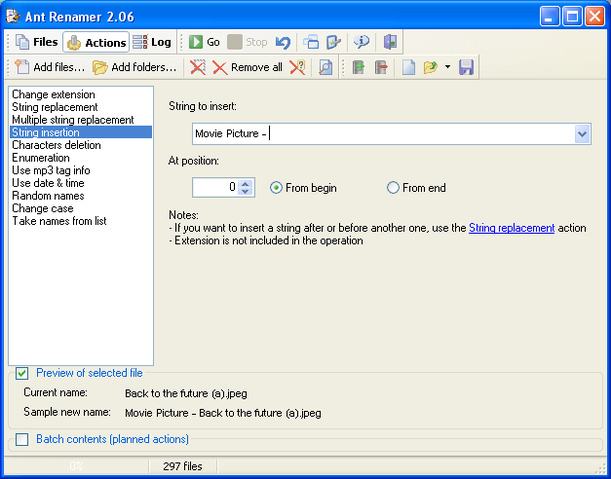Click the Add action to batch icon
This screenshot has height=479, width=611.
click(358, 67)
